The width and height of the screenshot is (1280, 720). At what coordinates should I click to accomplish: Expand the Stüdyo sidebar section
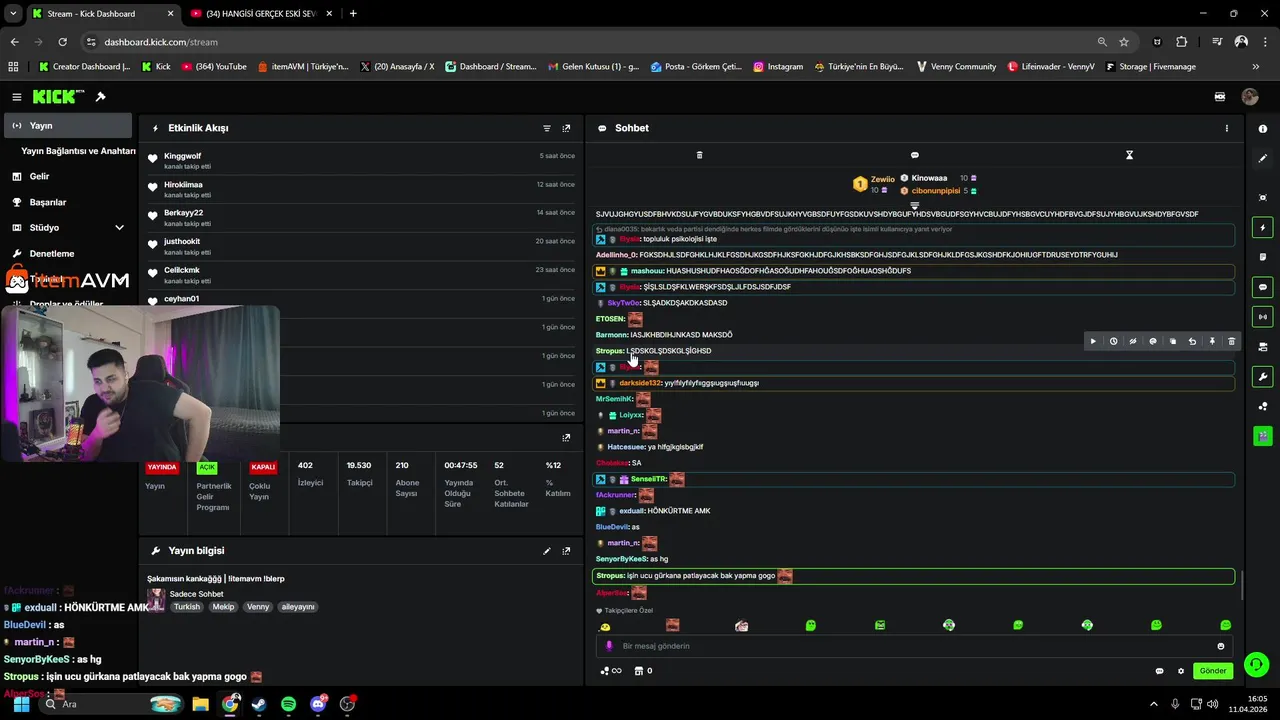[119, 228]
